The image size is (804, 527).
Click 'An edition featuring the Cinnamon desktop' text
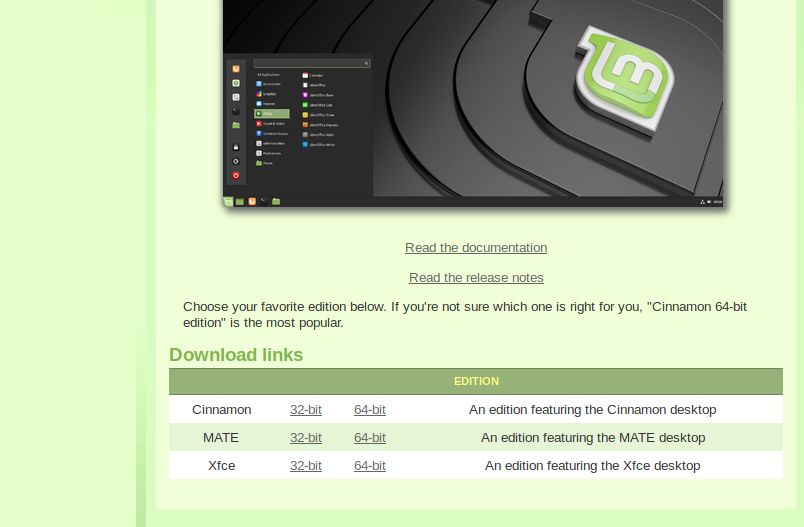(592, 410)
